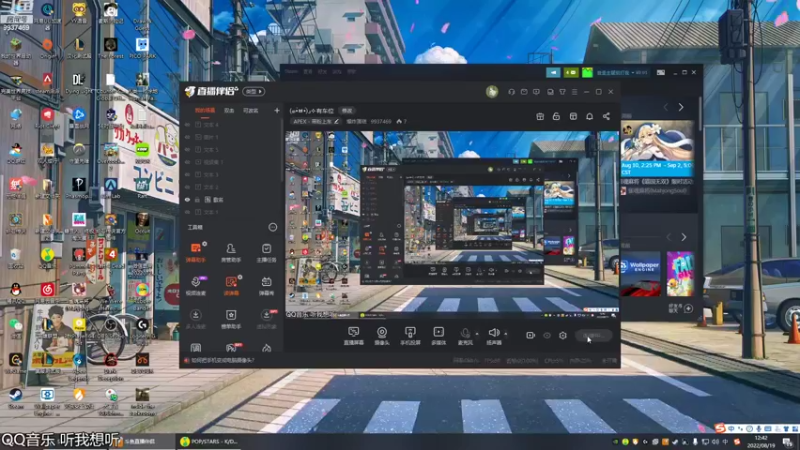Click the record video camera icon in bottom bar
Image resolution: width=800 pixels, height=450 pixels.
pos(530,335)
